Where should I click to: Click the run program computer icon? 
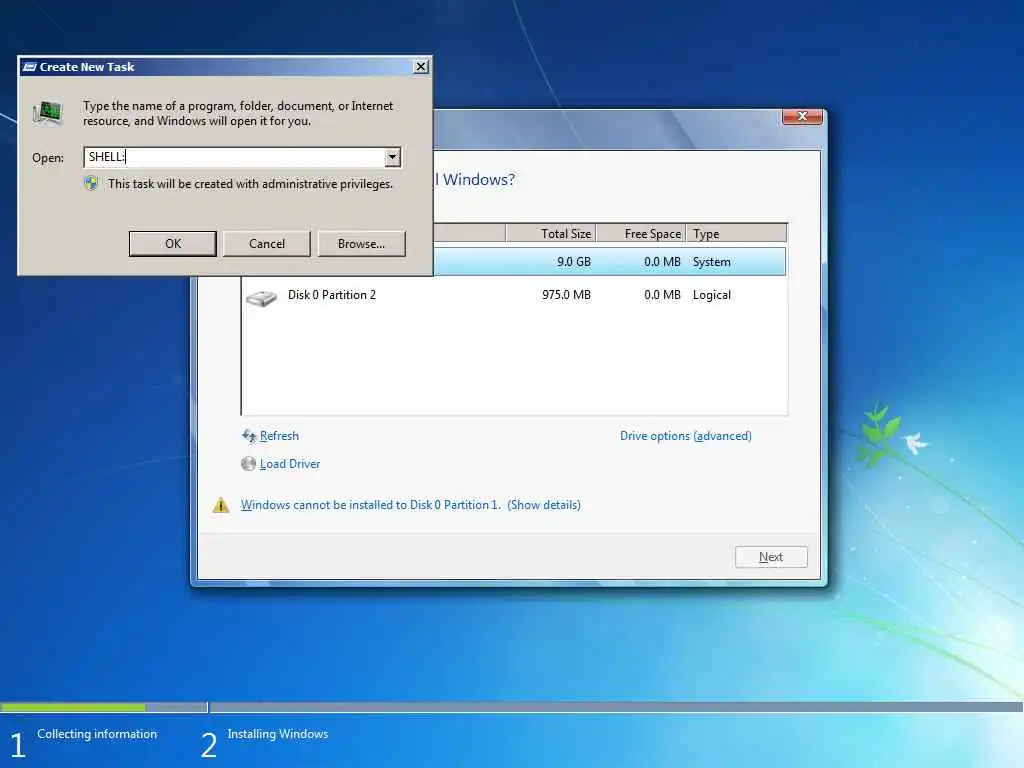[x=48, y=113]
